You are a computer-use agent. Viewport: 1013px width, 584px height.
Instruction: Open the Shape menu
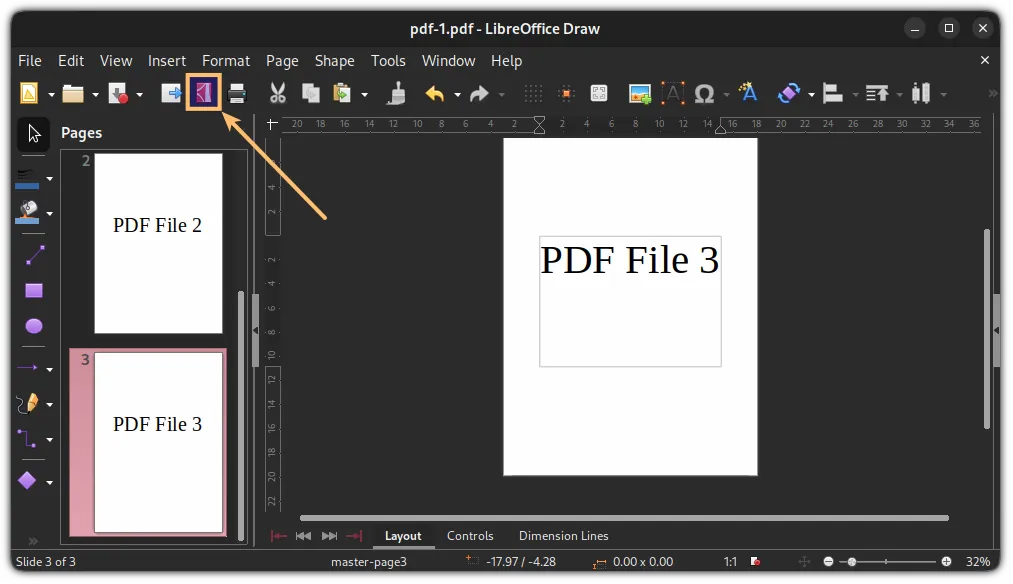pos(334,60)
